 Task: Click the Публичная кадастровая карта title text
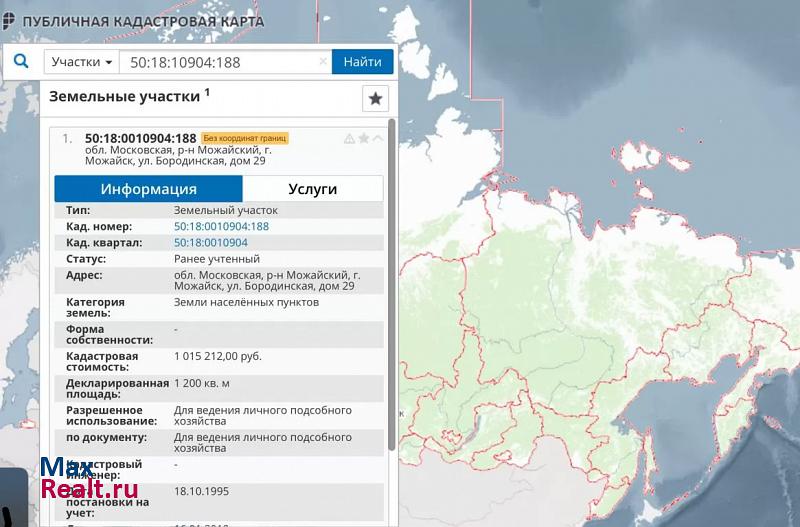pos(143,21)
